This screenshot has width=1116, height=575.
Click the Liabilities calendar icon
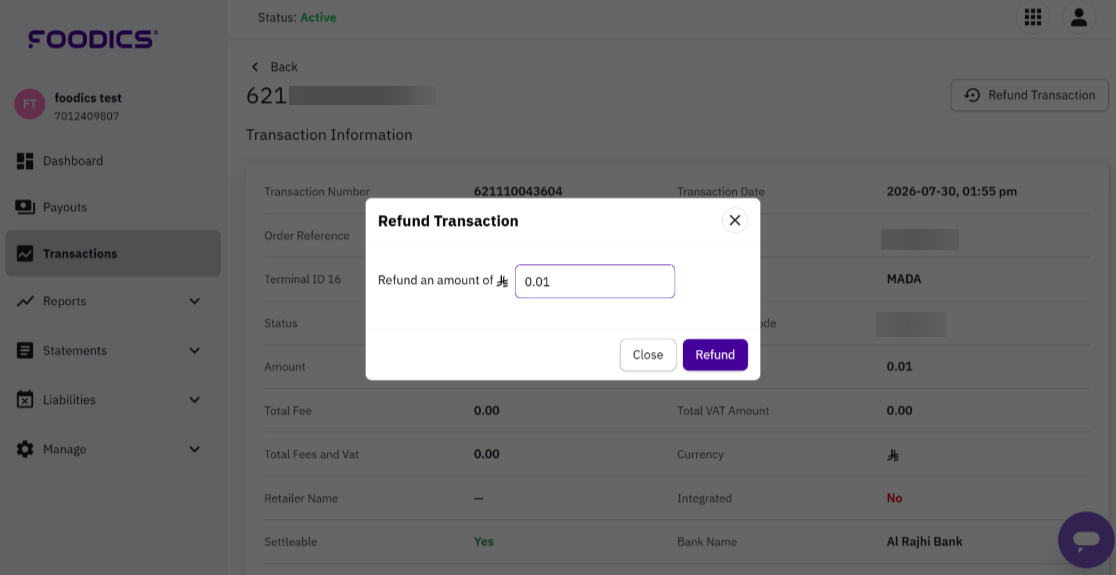[x=25, y=399]
